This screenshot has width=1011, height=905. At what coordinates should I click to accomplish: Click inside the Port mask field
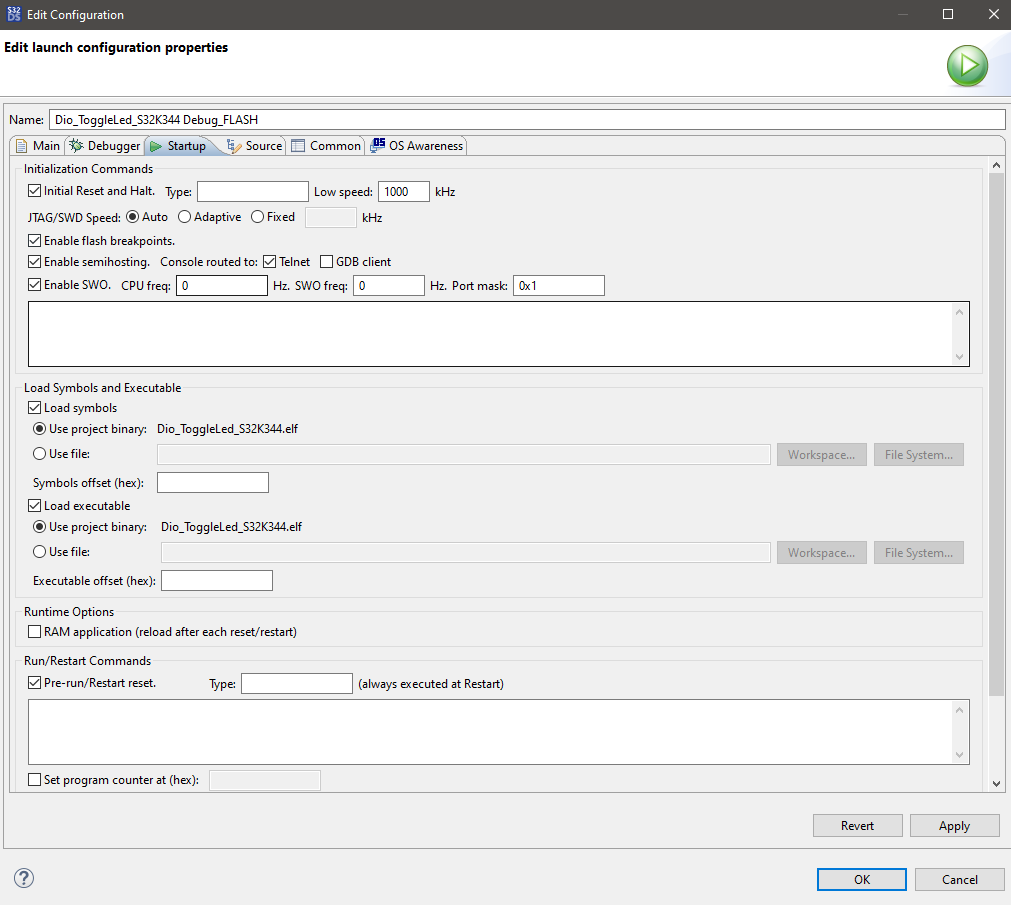coord(558,285)
